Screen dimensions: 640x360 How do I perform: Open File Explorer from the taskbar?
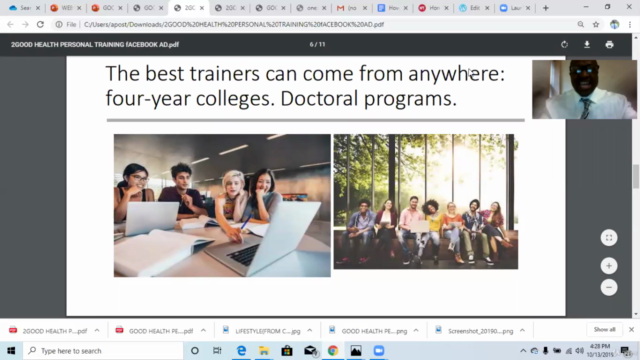click(264, 351)
